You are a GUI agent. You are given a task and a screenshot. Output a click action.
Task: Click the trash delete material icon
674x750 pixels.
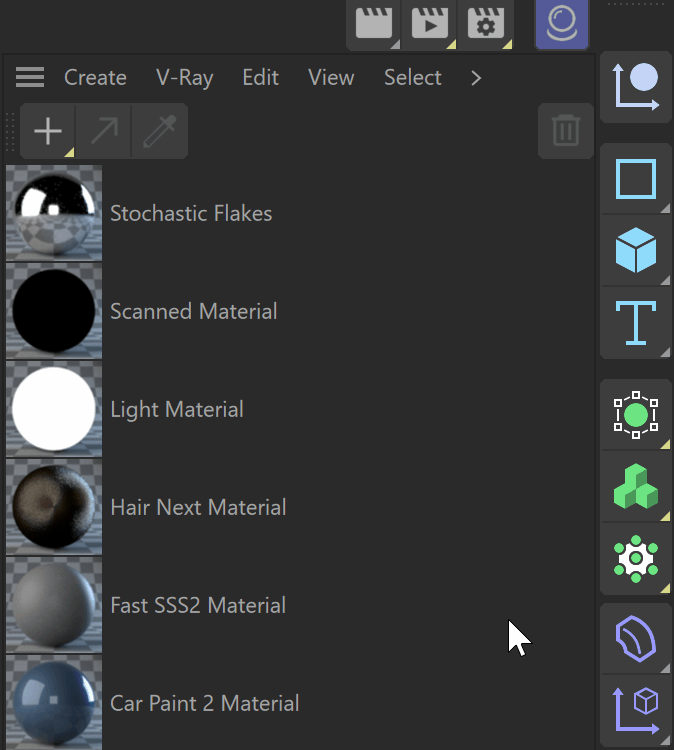tap(566, 131)
